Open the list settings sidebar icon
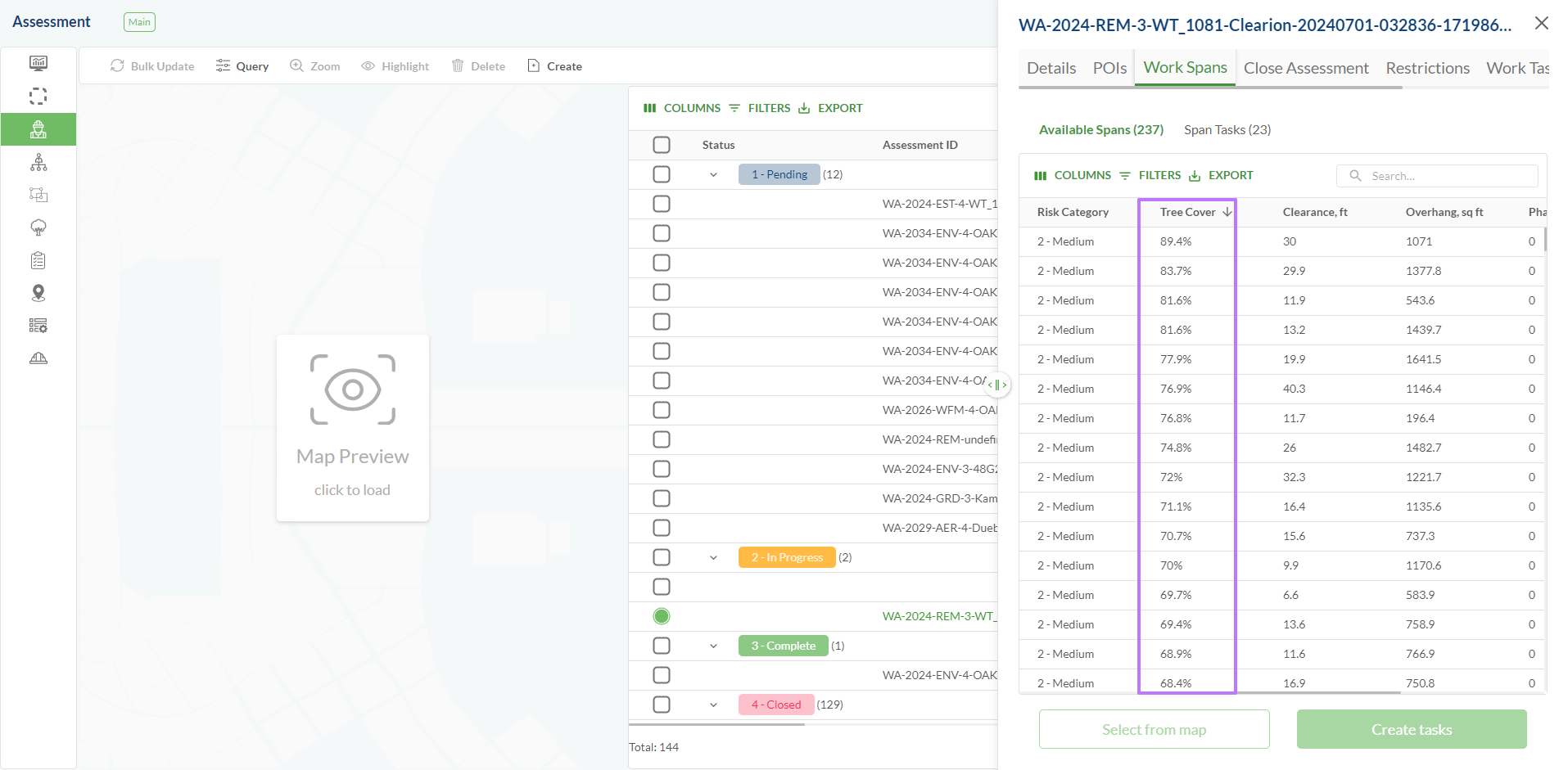 38,326
